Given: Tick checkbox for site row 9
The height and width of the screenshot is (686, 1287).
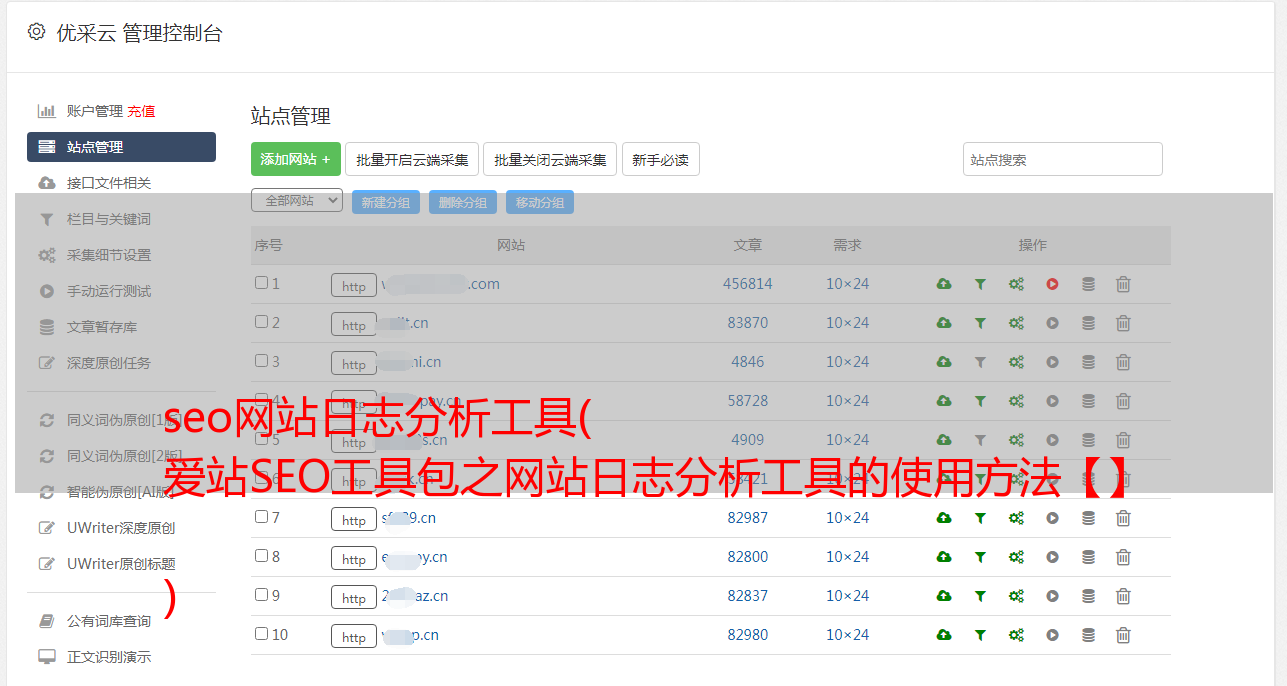Looking at the screenshot, I should [x=261, y=595].
